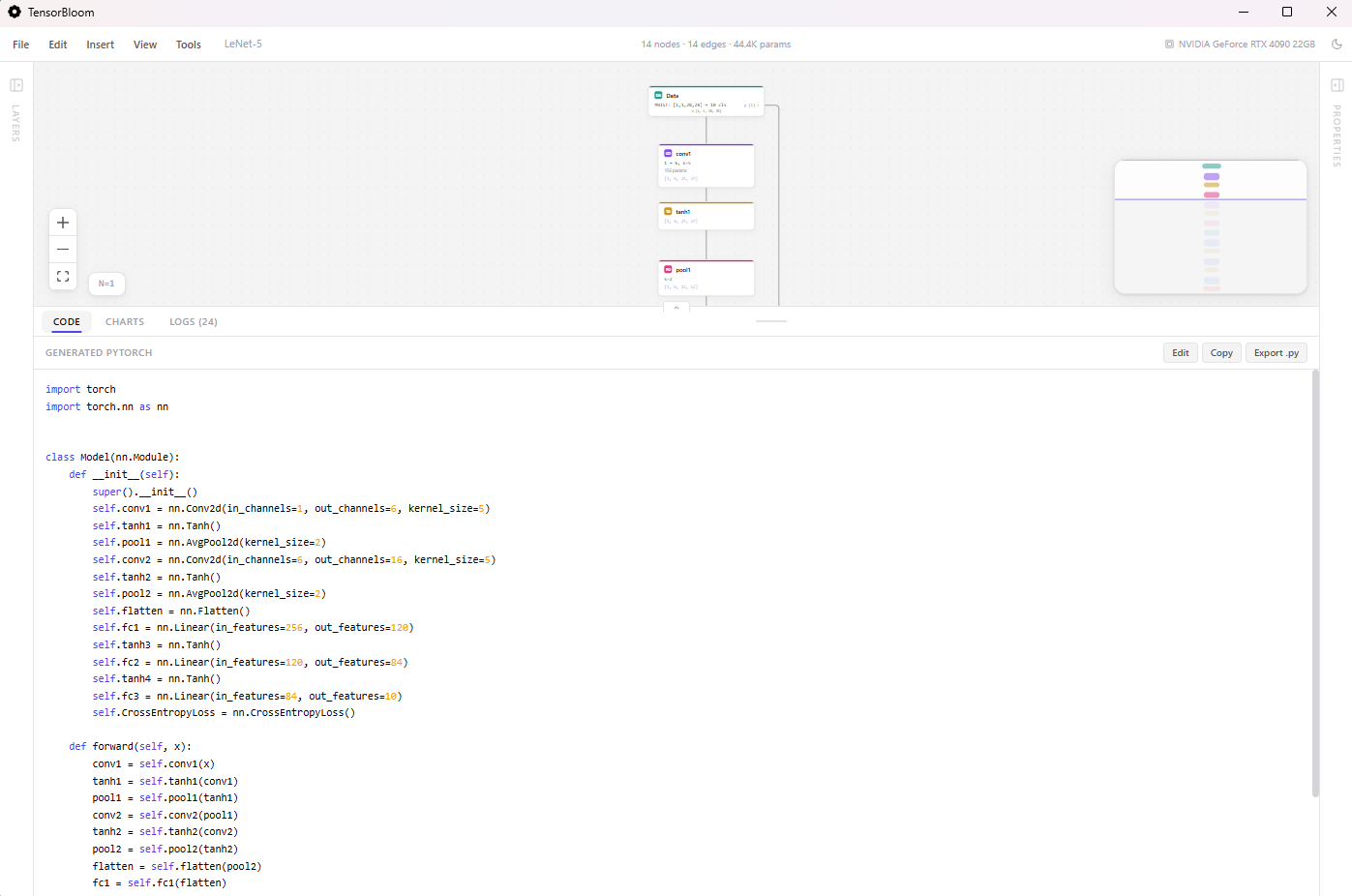Copy the generated PyTorch code
This screenshot has width=1352, height=896.
click(1221, 352)
